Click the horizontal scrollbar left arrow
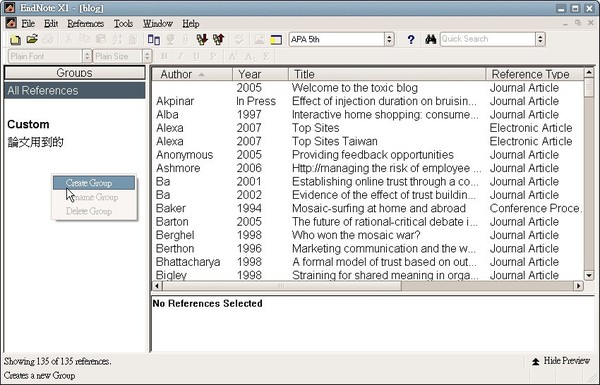The height and width of the screenshot is (385, 600). pos(157,285)
